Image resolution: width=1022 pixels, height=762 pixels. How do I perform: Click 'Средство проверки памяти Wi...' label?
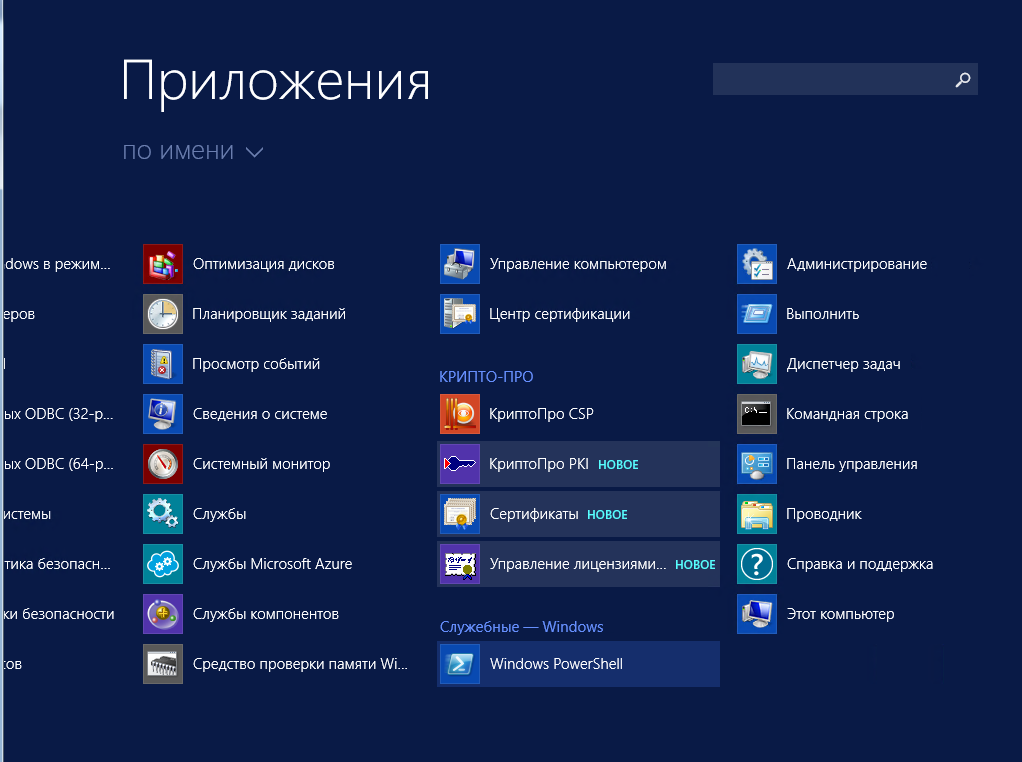[300, 664]
